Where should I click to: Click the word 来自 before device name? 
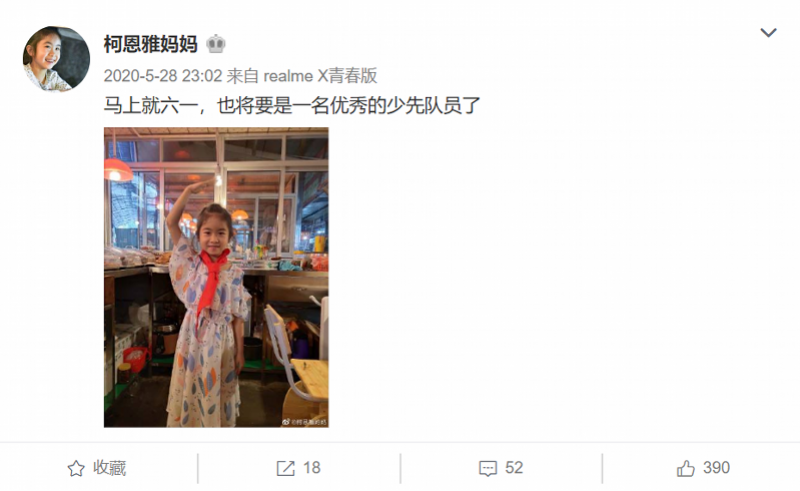point(243,76)
